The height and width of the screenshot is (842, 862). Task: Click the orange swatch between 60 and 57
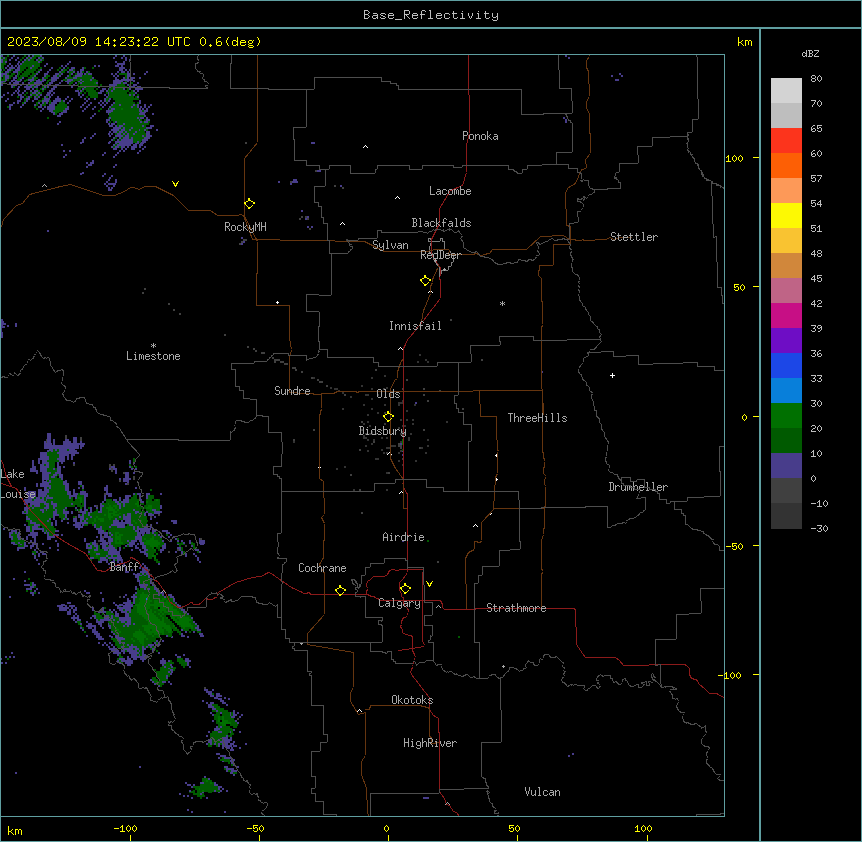pos(786,165)
